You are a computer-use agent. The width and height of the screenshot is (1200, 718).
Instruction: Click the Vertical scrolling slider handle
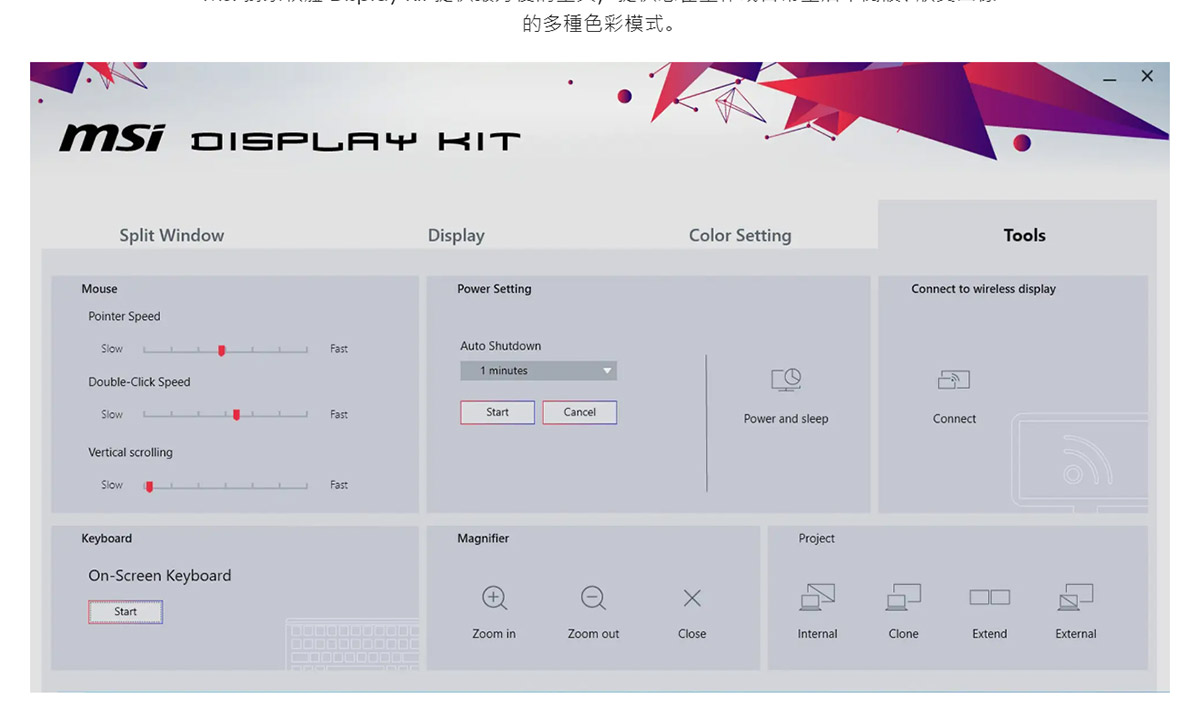tap(149, 486)
